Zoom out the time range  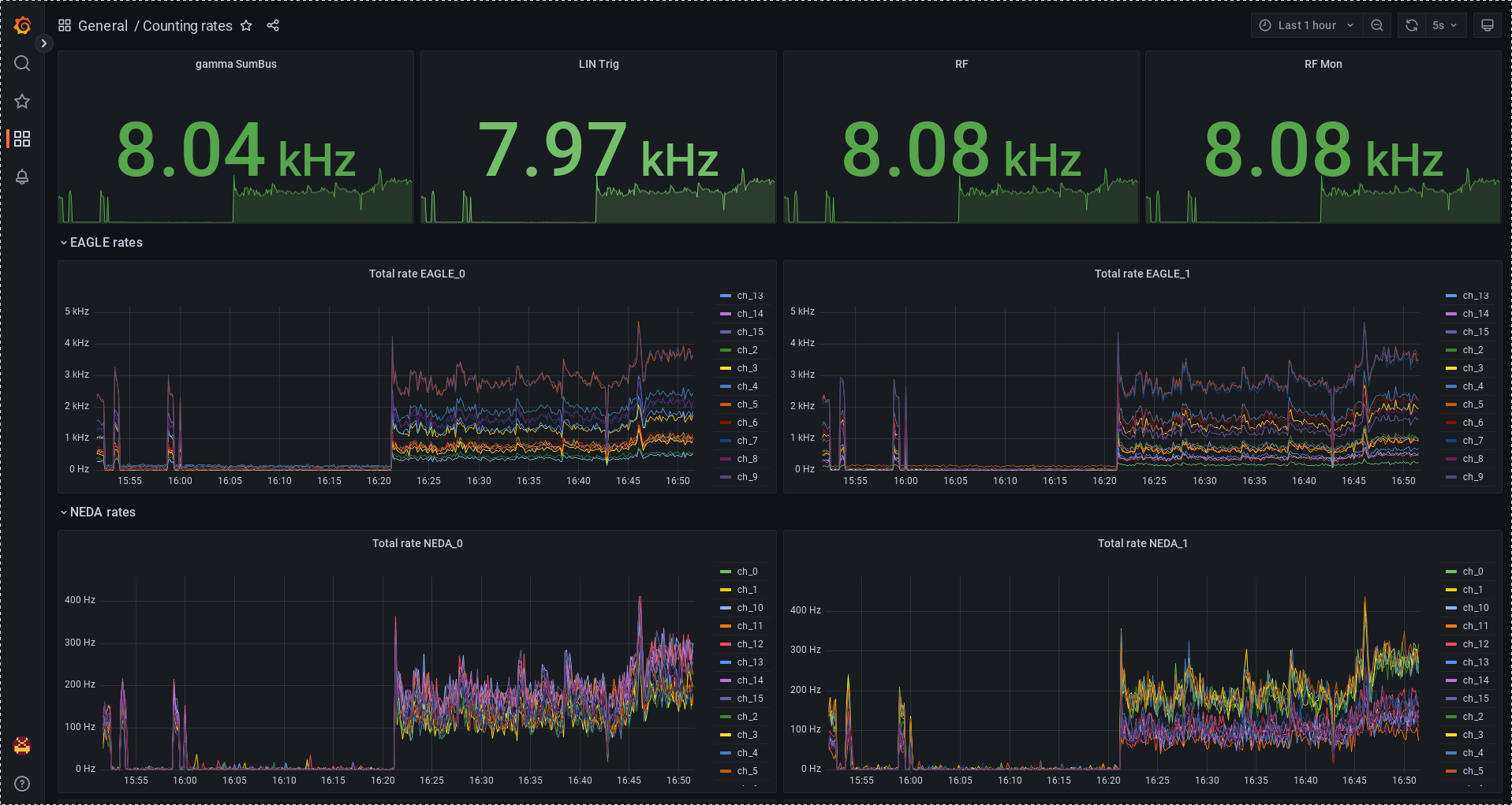click(1376, 25)
